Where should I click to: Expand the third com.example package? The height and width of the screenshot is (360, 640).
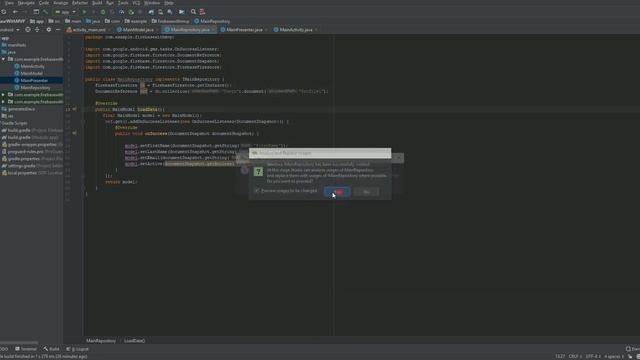pos(4,102)
